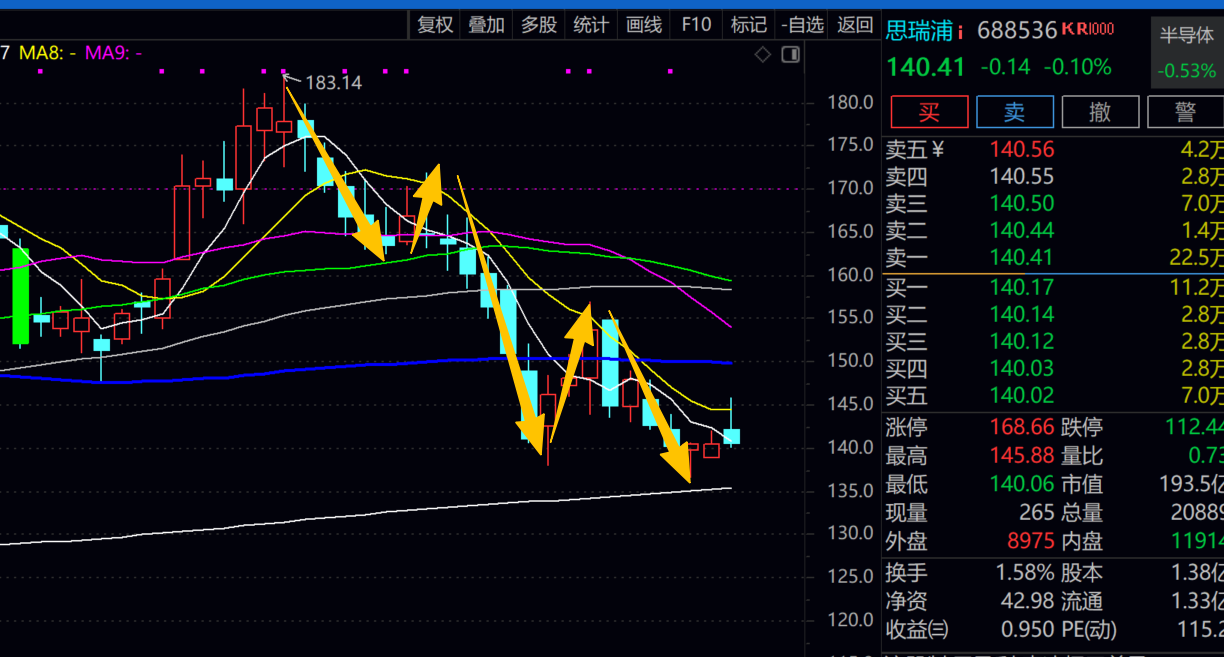Open F10 company information
This screenshot has width=1224, height=657.
696,25
